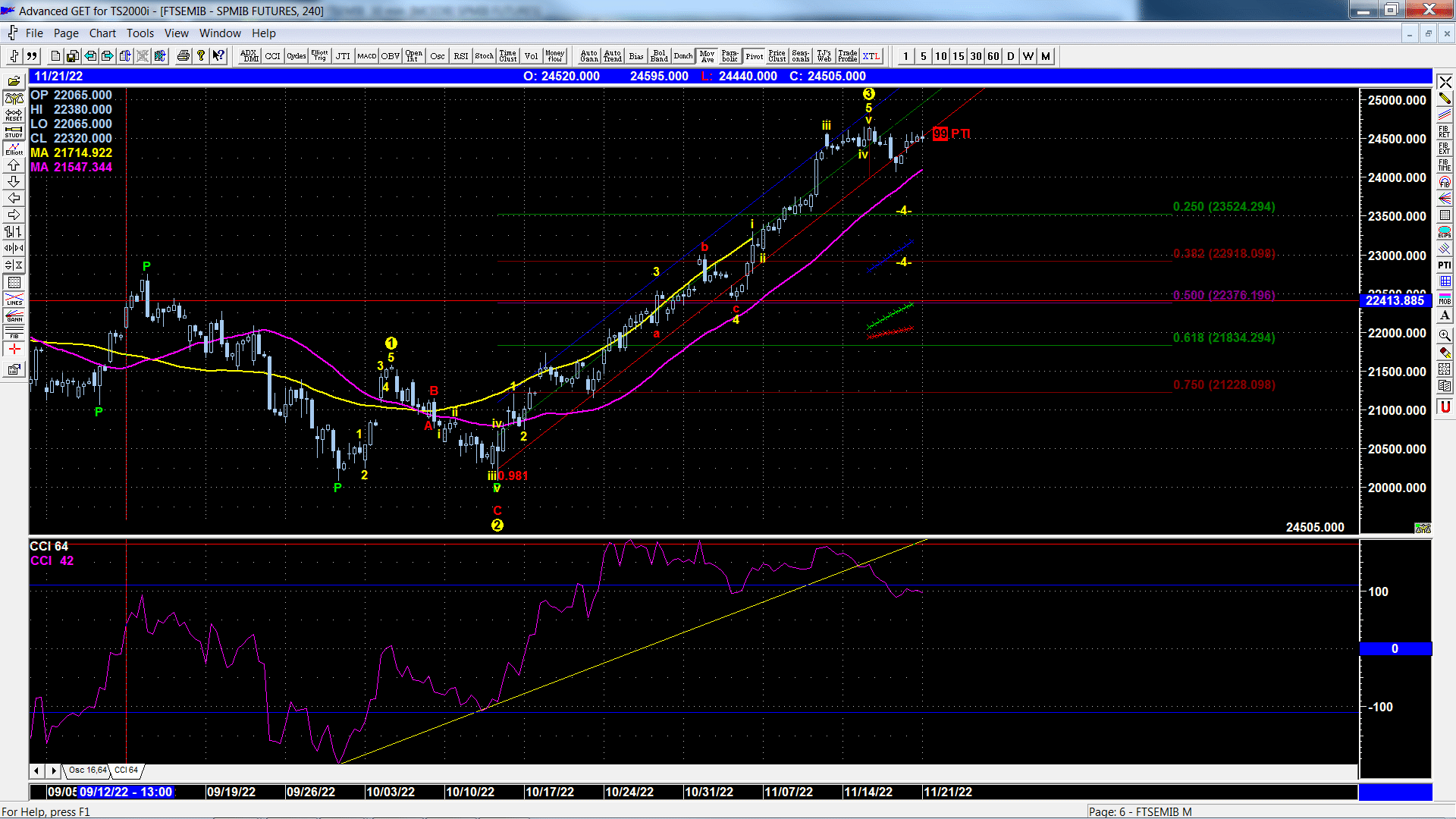Click the CCI zero line marker
The height and width of the screenshot is (819, 1456).
(1395, 649)
